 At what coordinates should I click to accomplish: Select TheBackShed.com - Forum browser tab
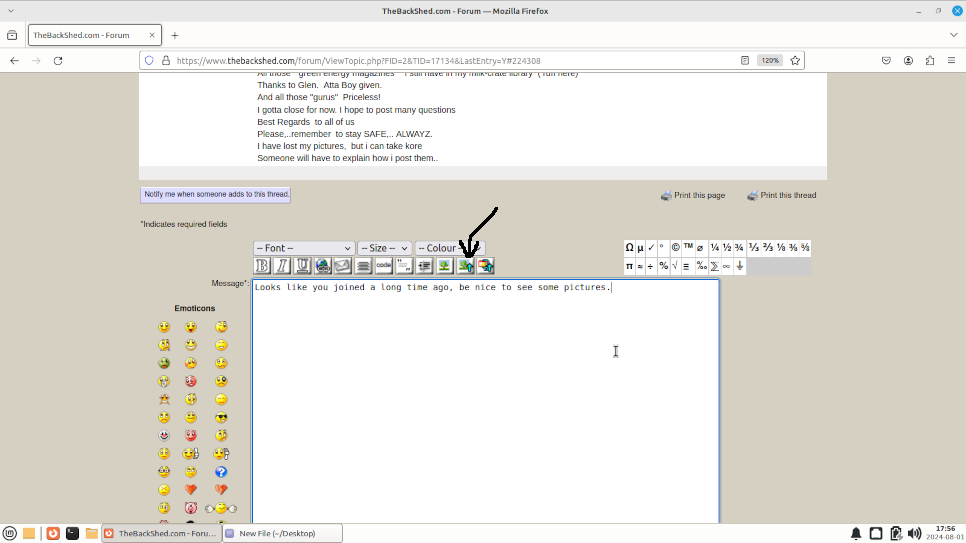[x=82, y=35]
